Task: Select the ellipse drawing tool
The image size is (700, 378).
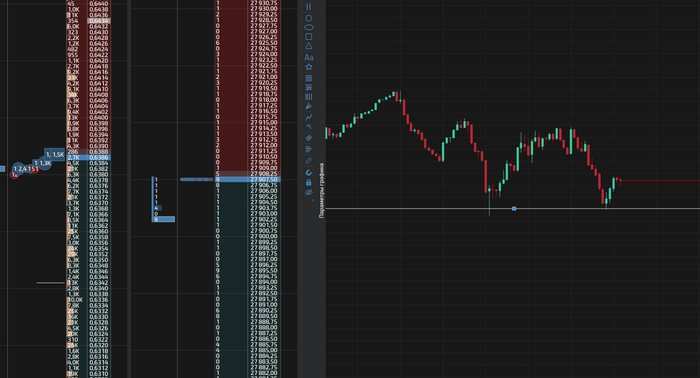Action: 308,27
